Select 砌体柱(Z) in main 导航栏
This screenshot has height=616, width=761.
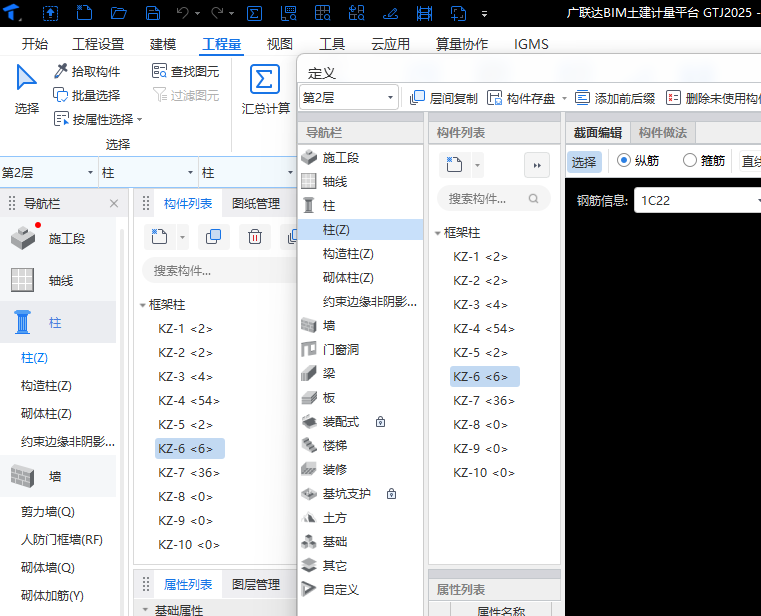pos(46,414)
